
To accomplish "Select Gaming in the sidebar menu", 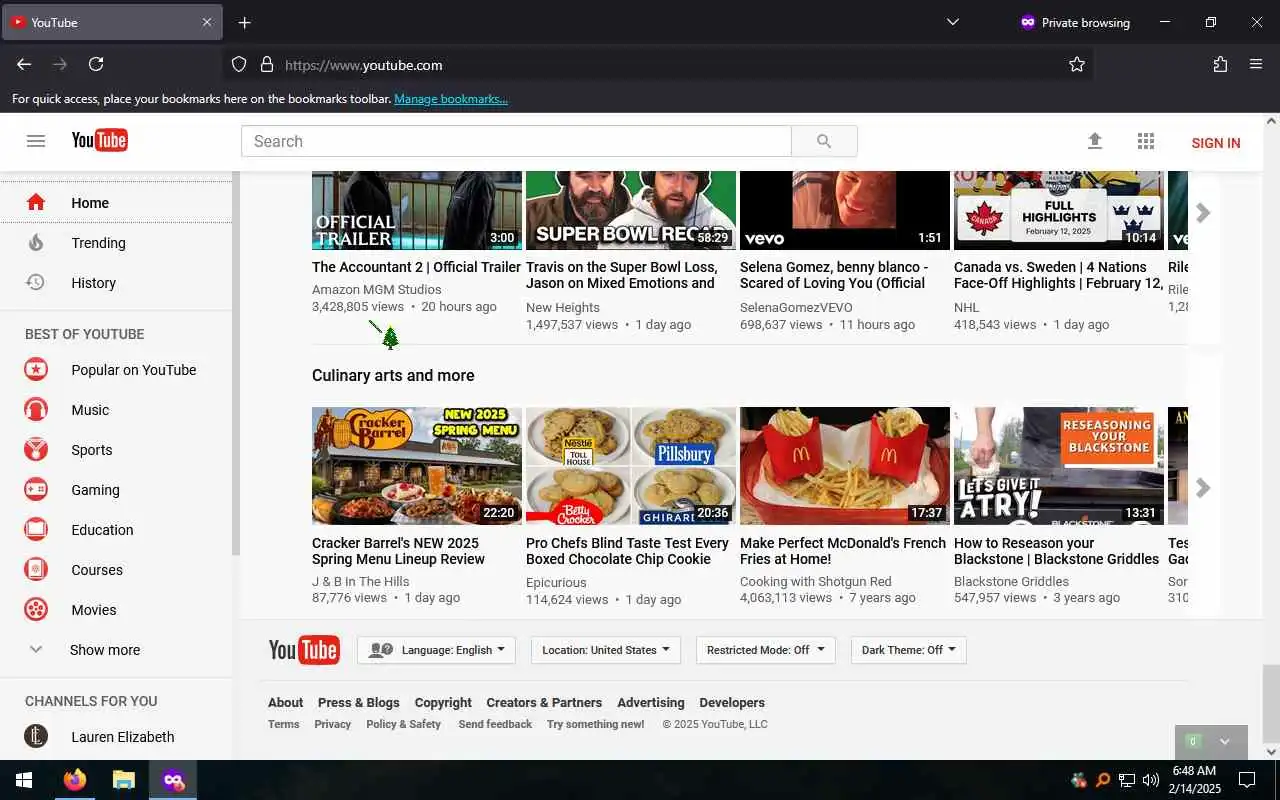I will click(x=115, y=489).
